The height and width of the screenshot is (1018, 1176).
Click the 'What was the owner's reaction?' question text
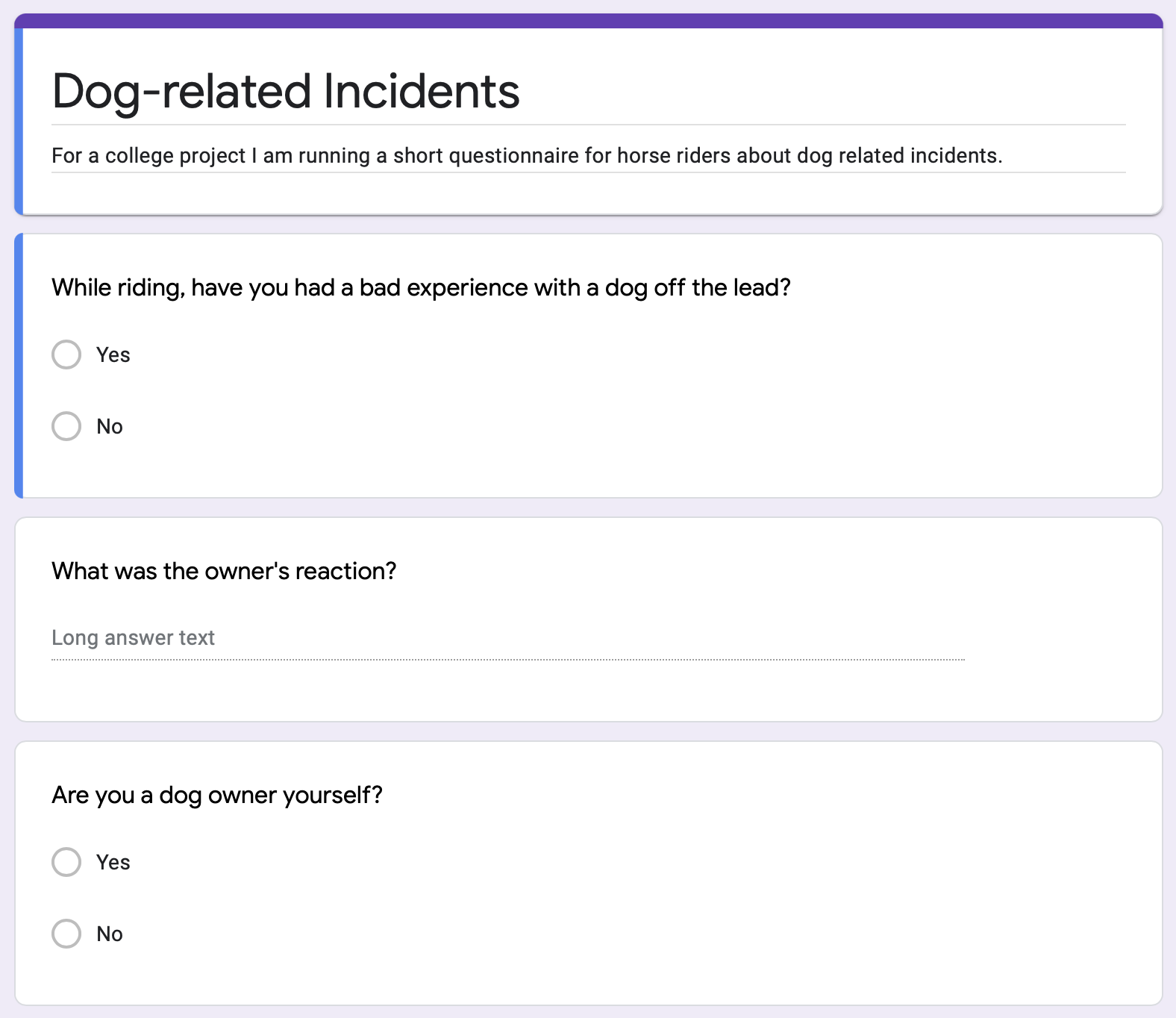(224, 572)
